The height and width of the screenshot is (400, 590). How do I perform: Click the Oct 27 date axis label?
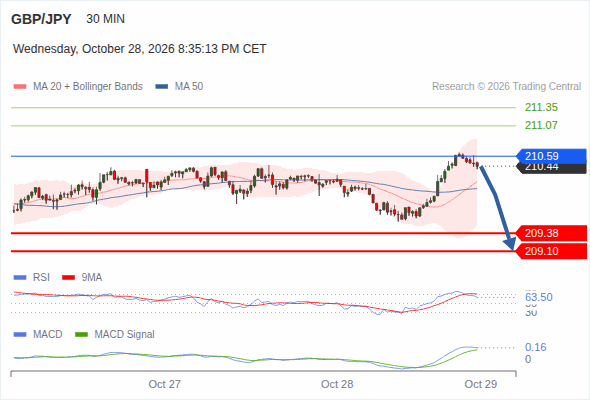[x=164, y=384]
